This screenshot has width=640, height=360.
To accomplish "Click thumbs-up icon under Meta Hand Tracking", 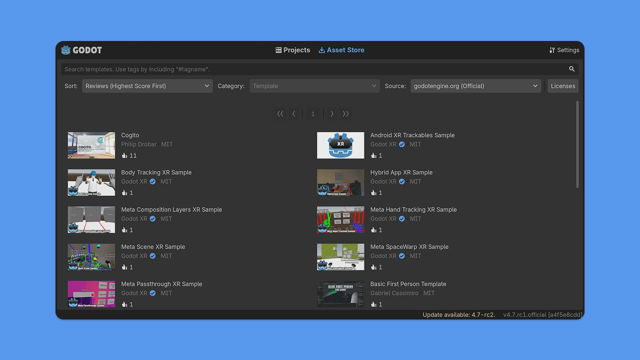I will point(373,230).
